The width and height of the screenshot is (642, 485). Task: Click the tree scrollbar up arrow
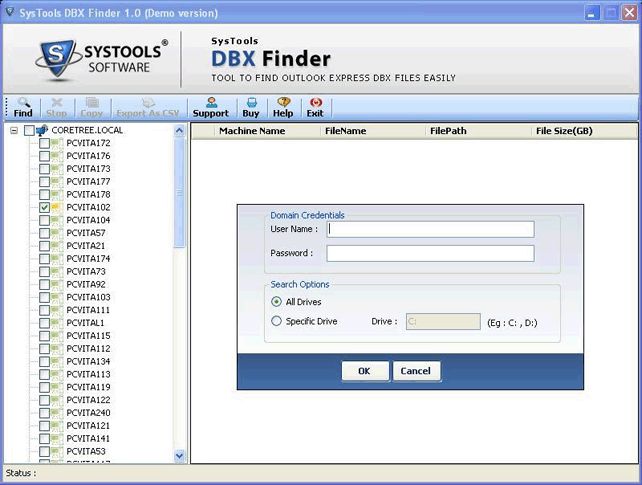click(x=179, y=131)
